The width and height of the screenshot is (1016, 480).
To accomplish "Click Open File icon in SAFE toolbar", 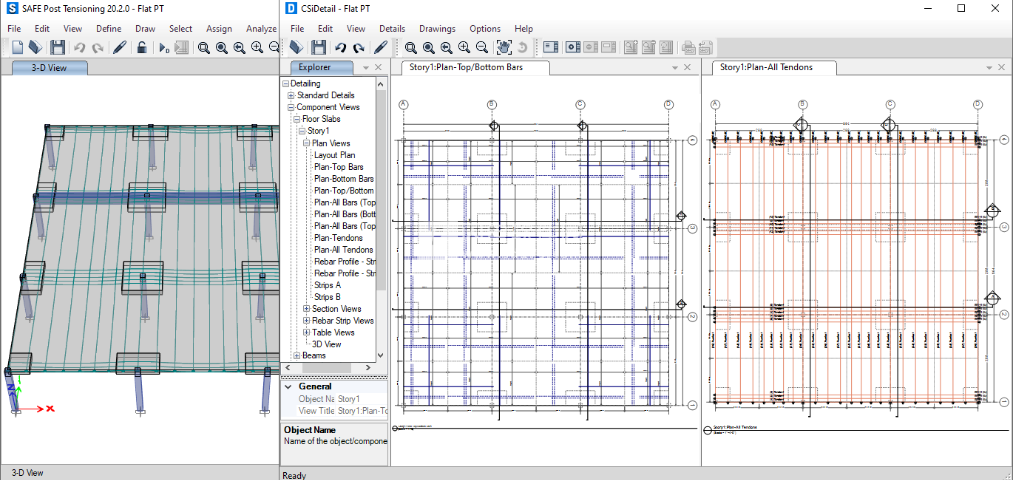I will [36, 47].
